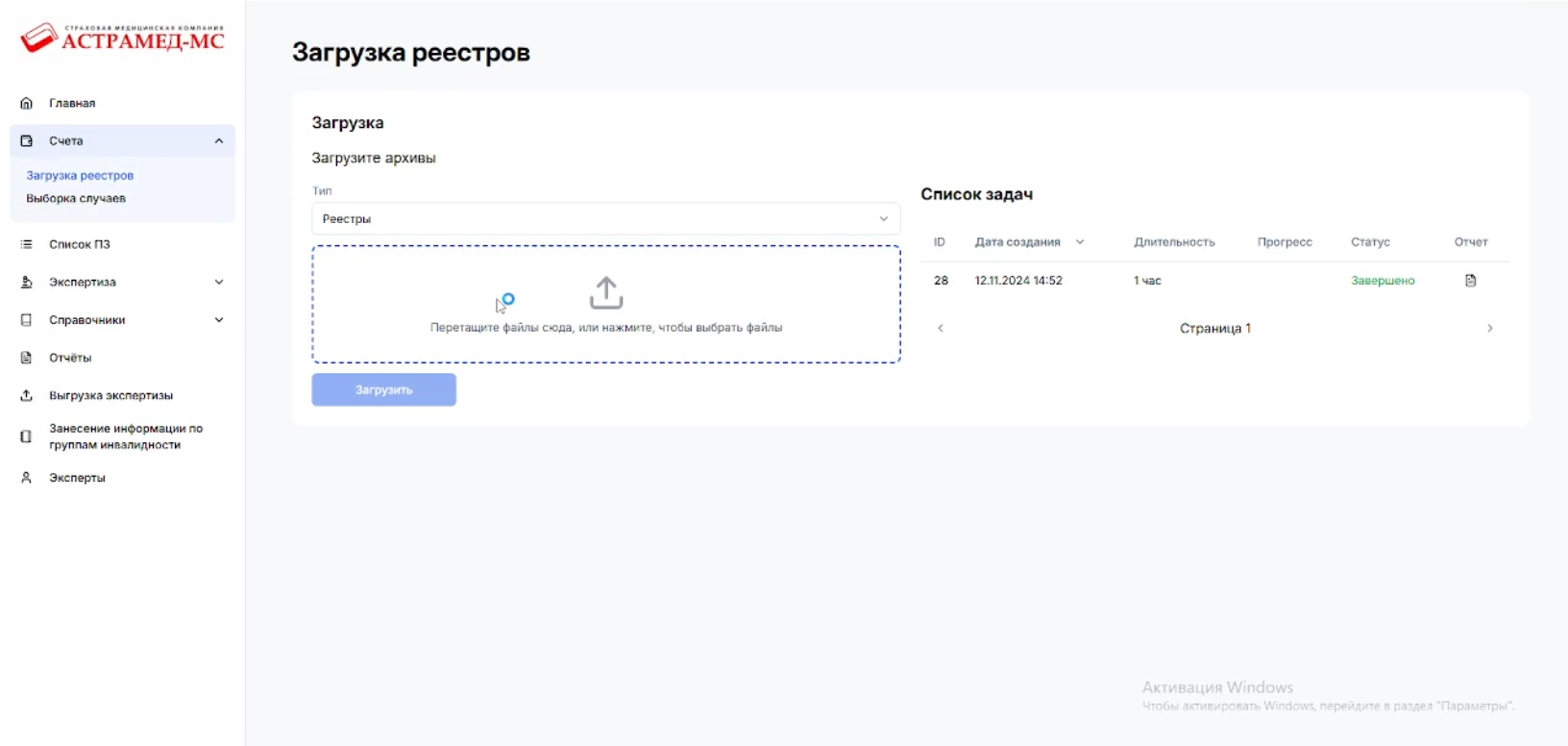The width and height of the screenshot is (1568, 746).
Task: Click the file drop zone to choose files
Action: pos(606,304)
